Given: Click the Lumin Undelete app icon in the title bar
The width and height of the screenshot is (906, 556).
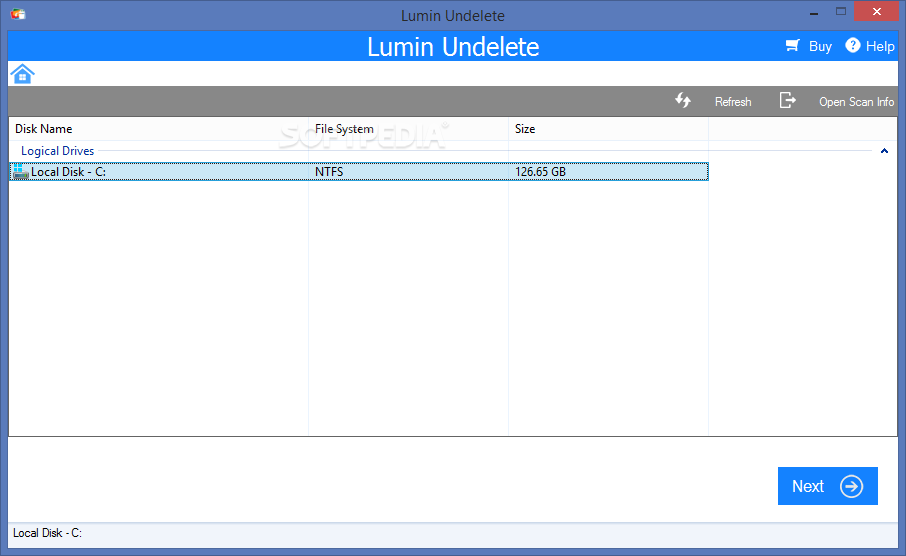Looking at the screenshot, I should (18, 14).
